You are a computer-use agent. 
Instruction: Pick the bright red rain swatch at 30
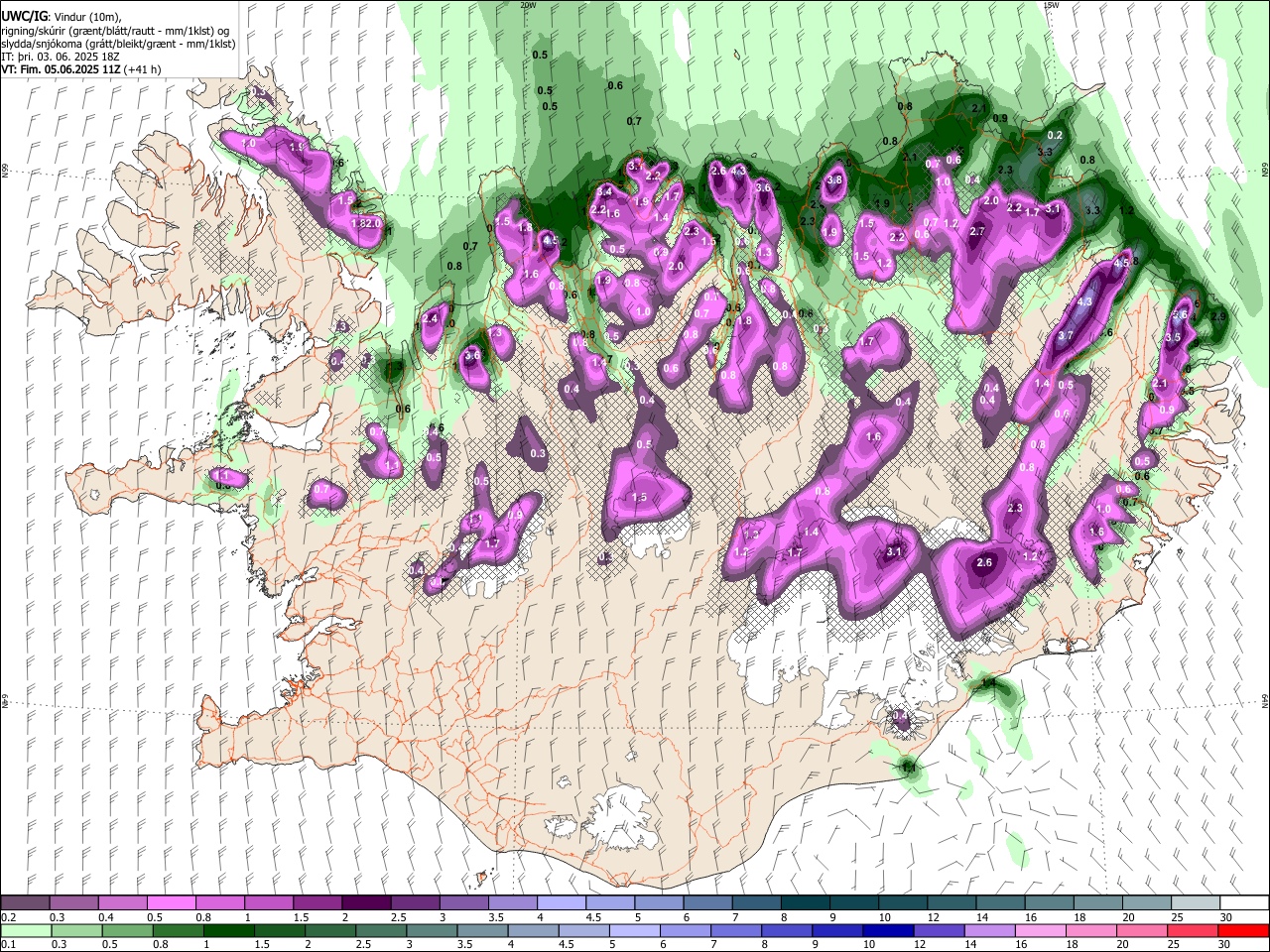pyautogui.click(x=1244, y=930)
